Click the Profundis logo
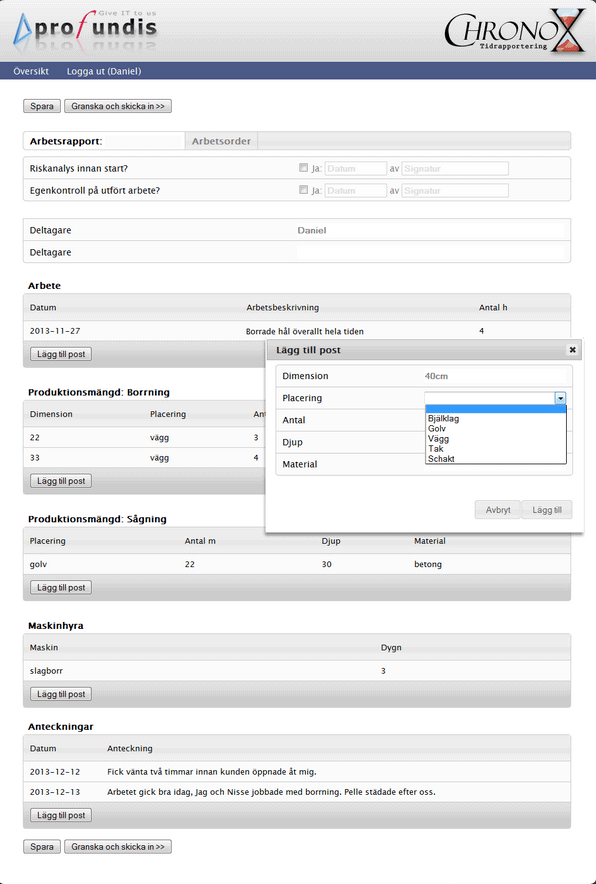Viewport: 596px width, 884px height. click(x=86, y=30)
